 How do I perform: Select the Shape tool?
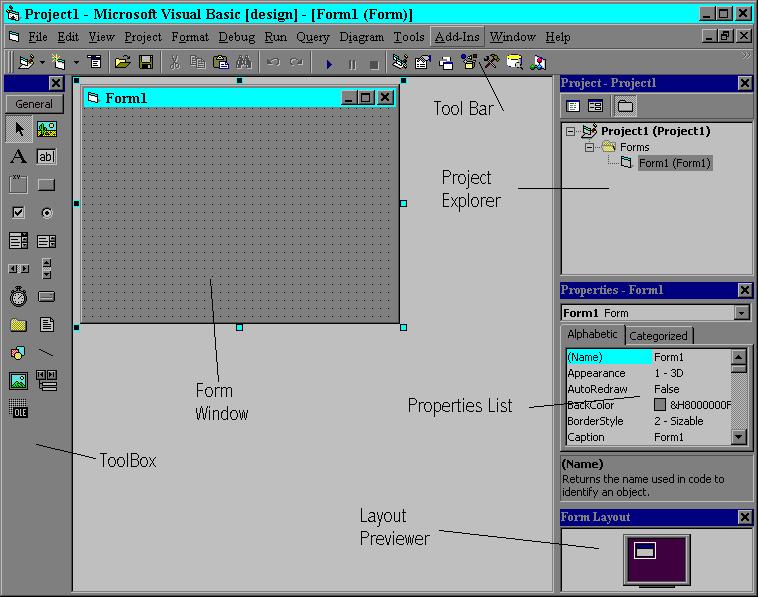click(x=19, y=353)
